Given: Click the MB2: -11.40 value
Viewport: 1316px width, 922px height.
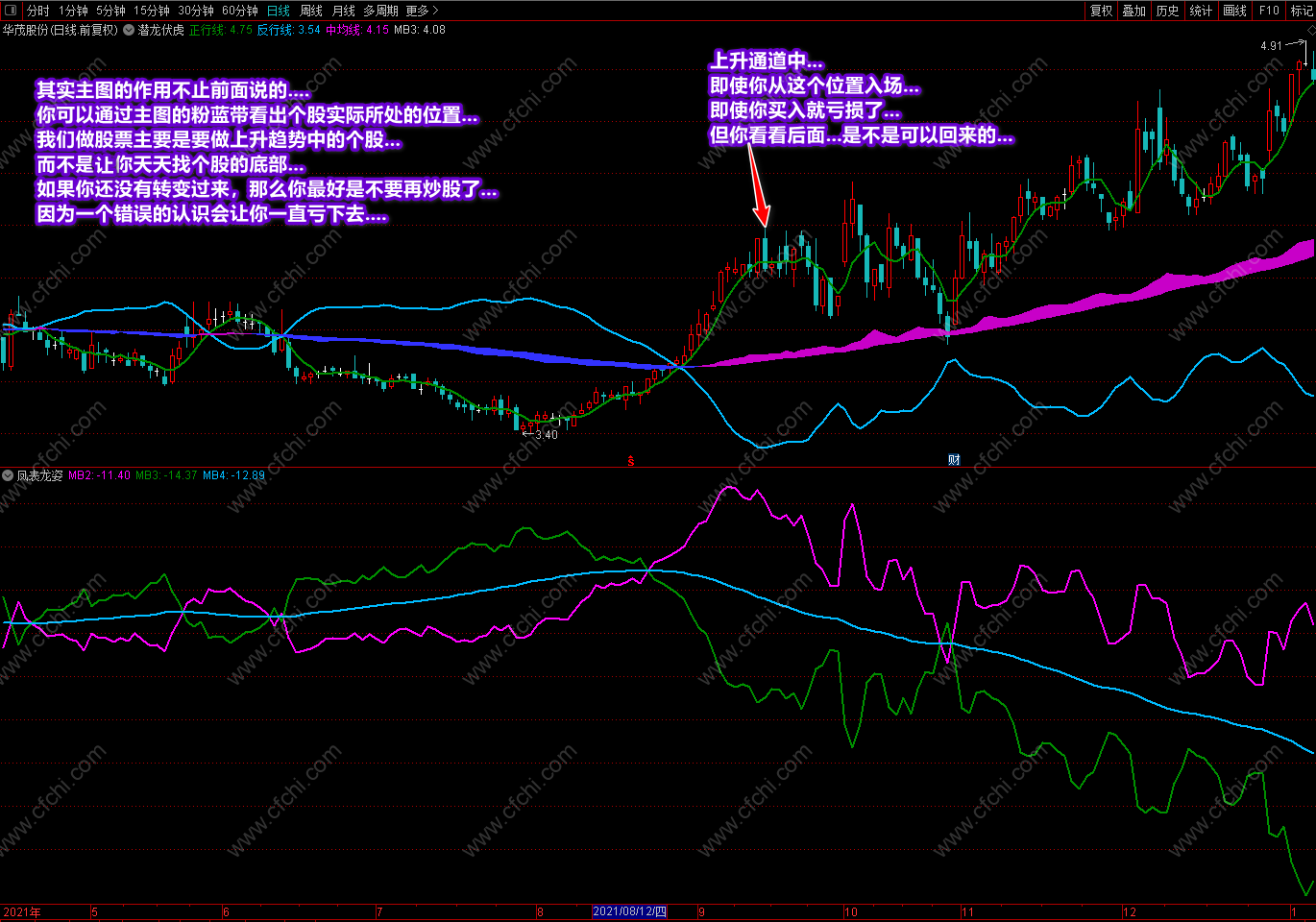Looking at the screenshot, I should 100,475.
